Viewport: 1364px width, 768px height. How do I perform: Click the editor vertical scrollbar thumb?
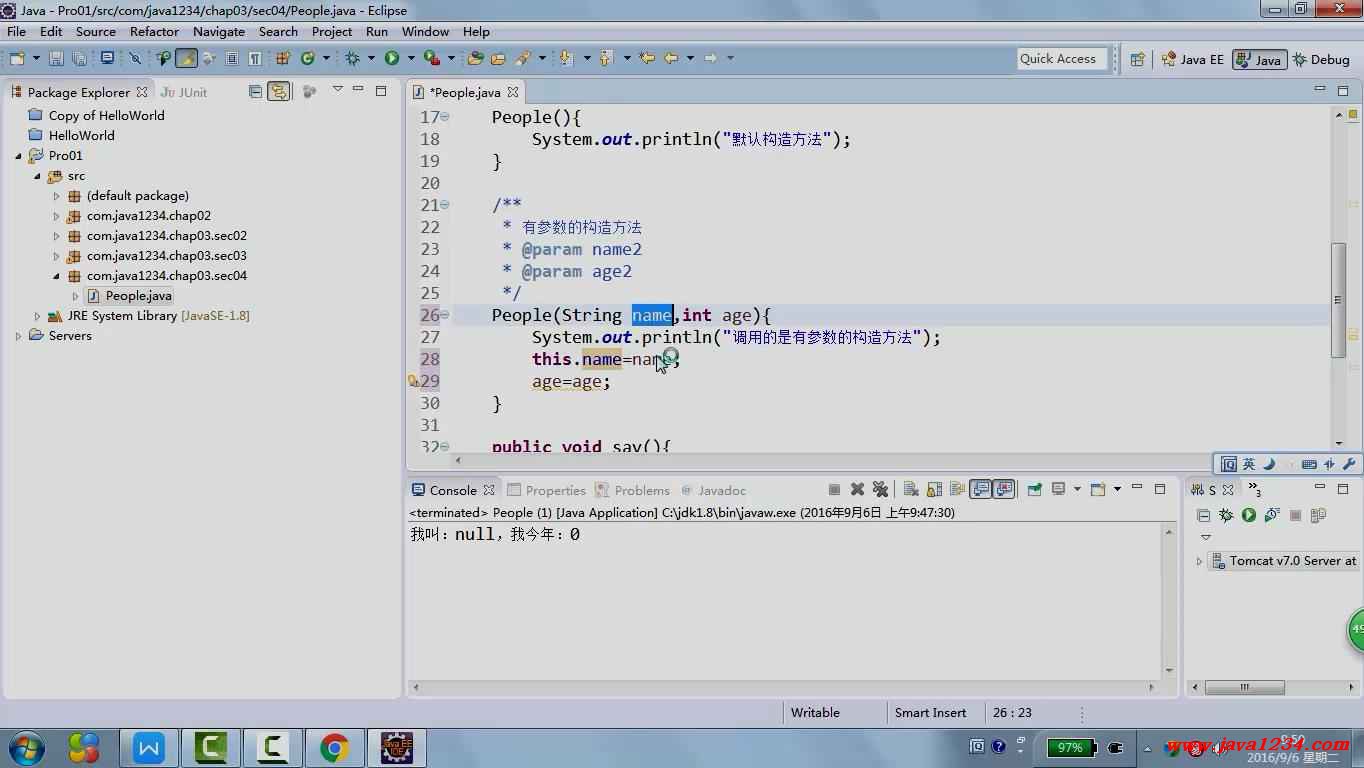(x=1338, y=300)
